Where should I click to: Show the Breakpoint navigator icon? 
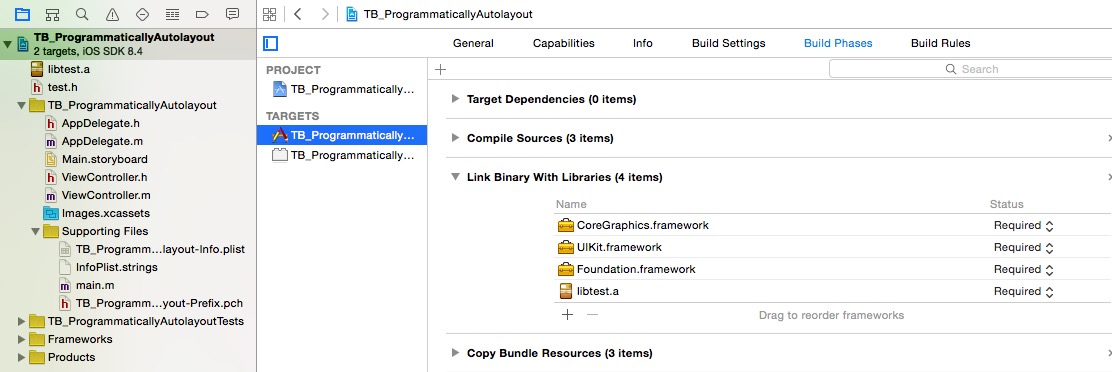(x=201, y=14)
